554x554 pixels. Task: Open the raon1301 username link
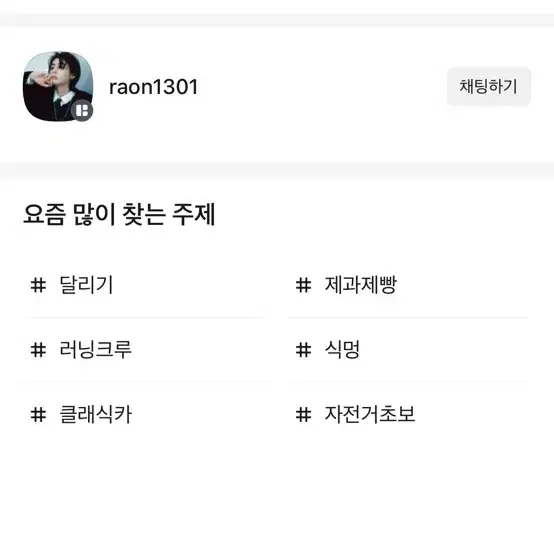tap(153, 87)
